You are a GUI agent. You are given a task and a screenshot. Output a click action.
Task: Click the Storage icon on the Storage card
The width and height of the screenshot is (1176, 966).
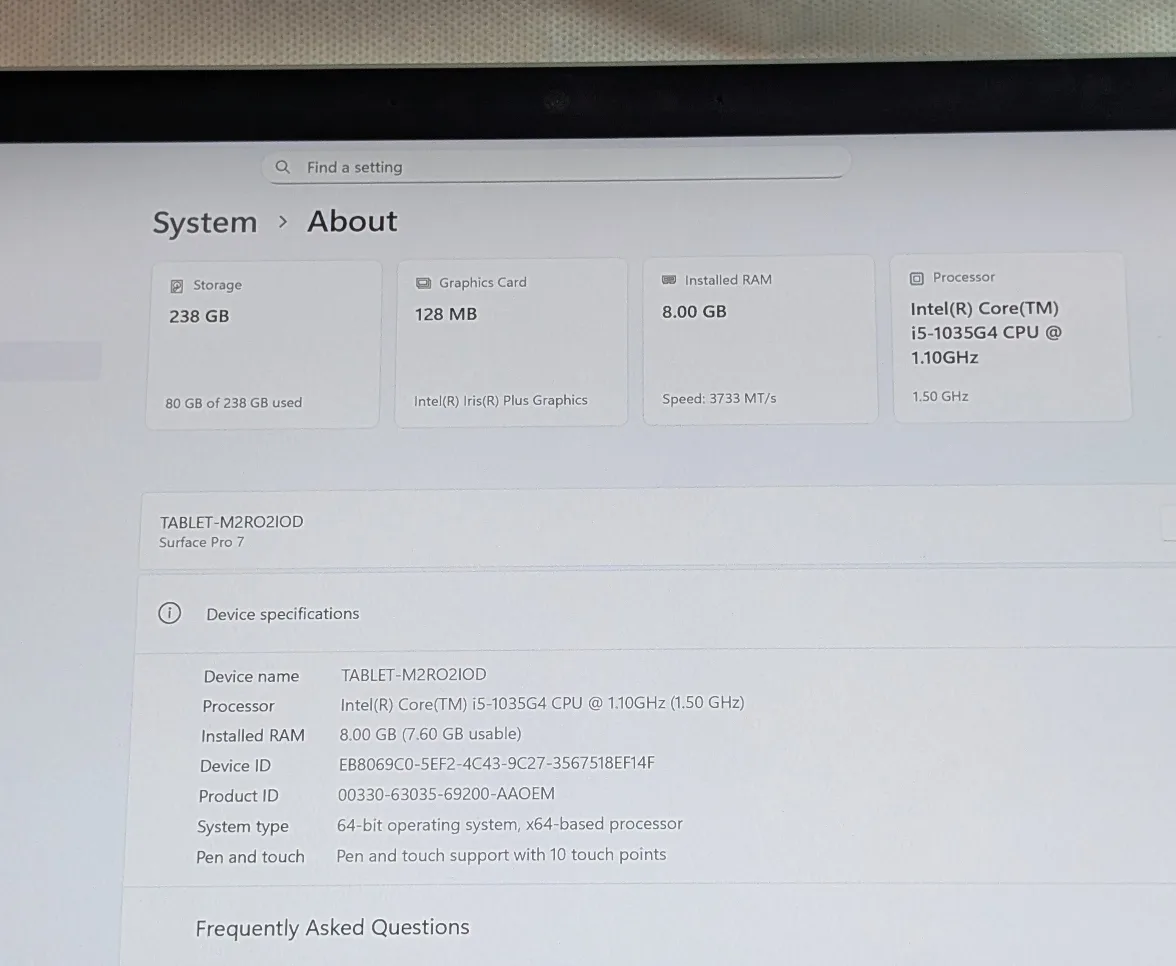[179, 285]
